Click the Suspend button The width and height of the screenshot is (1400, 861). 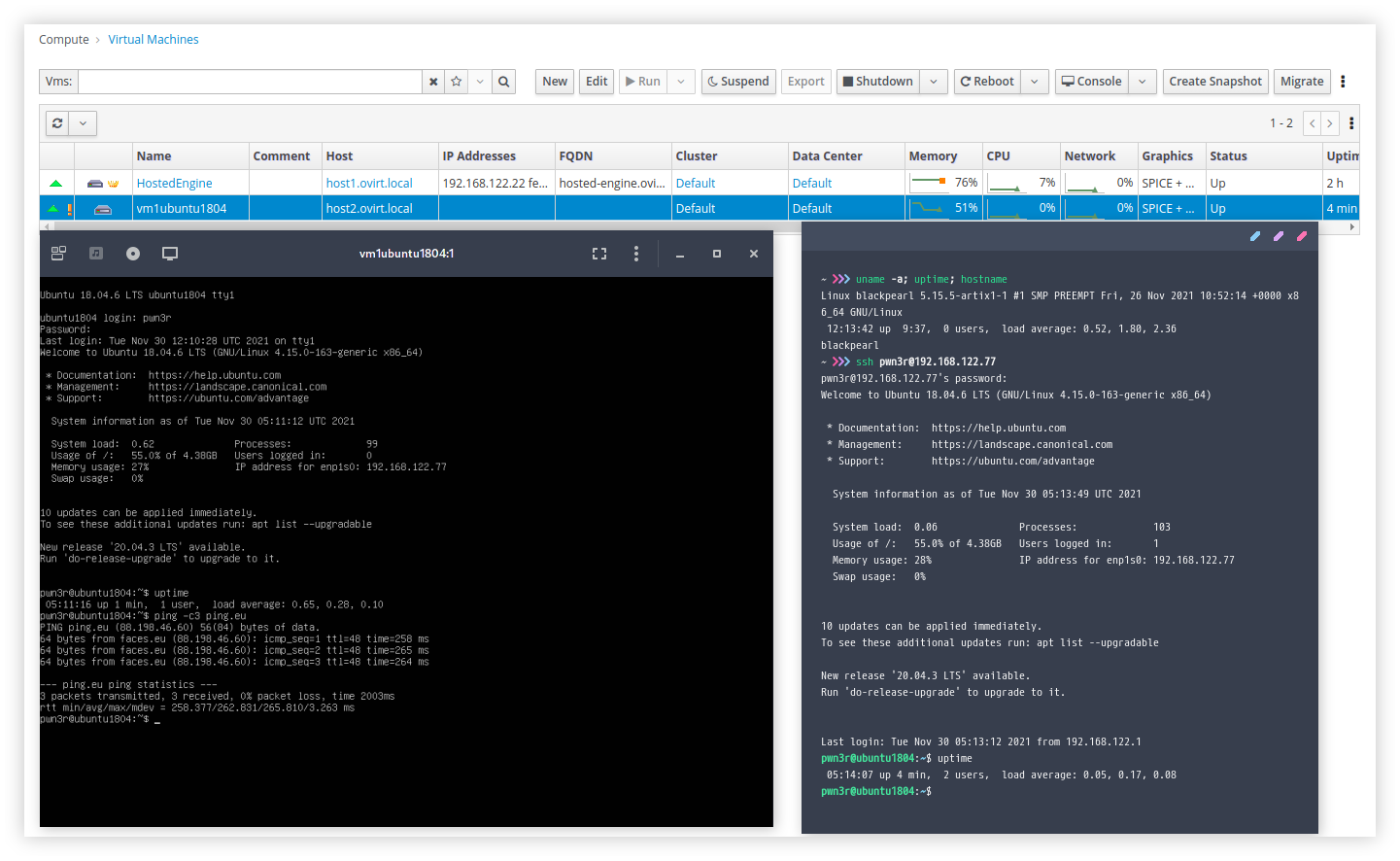(738, 82)
